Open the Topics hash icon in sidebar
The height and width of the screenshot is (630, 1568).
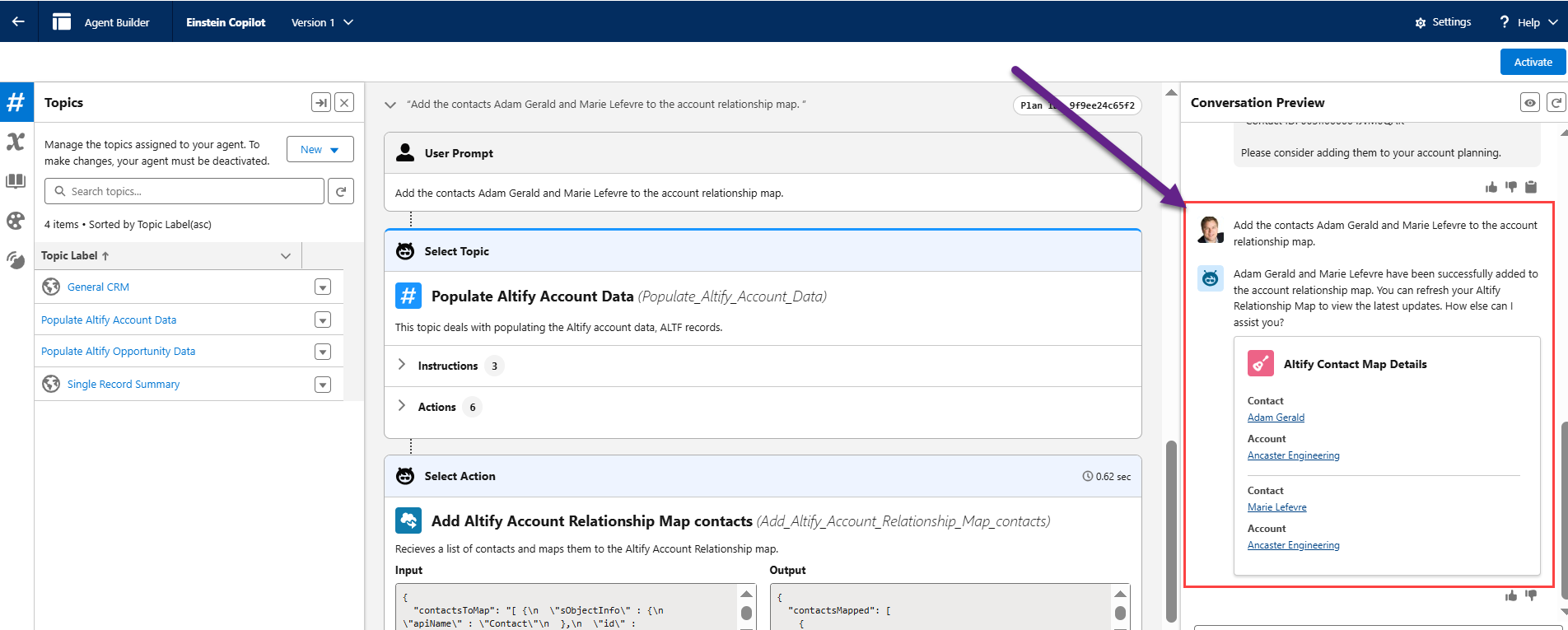coord(16,103)
